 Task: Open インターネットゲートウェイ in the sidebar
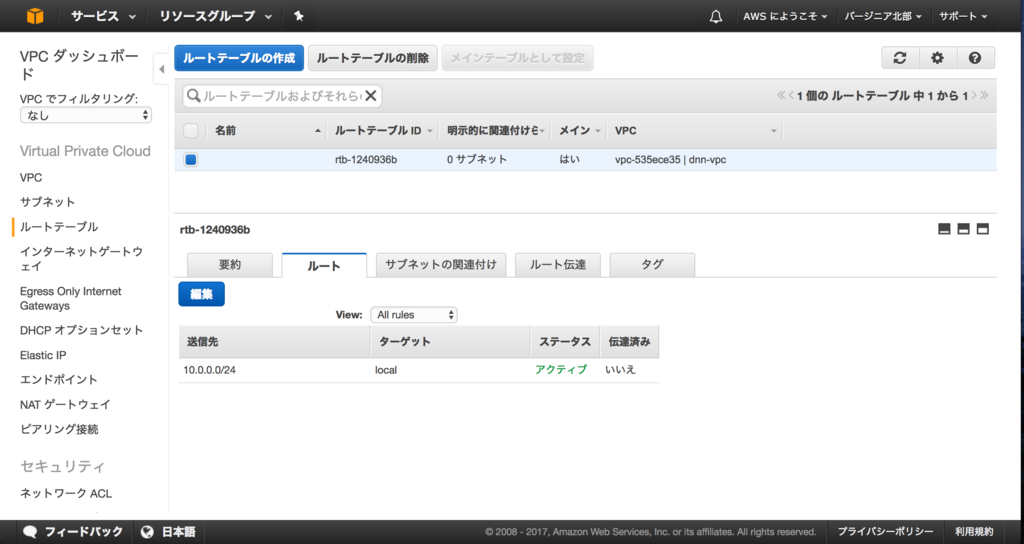coord(81,259)
